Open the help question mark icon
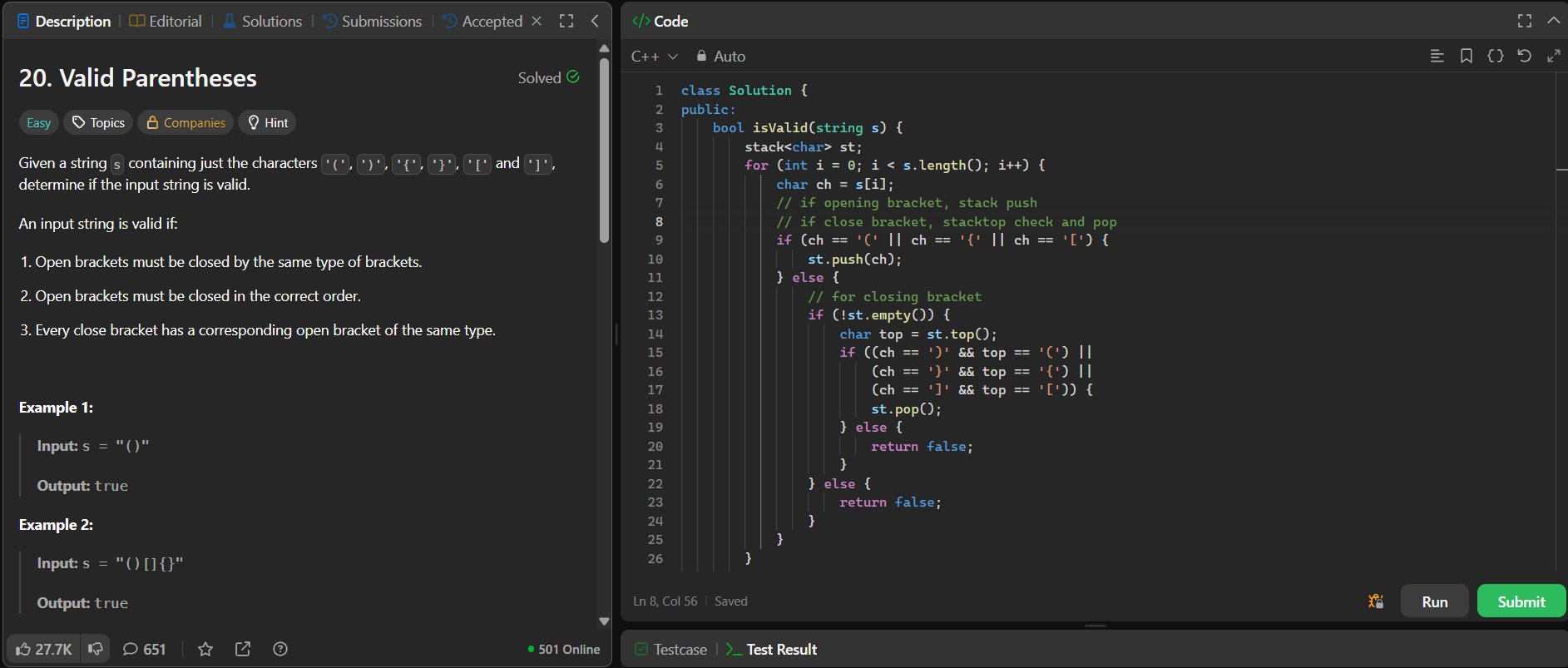This screenshot has height=668, width=1568. pos(280,649)
